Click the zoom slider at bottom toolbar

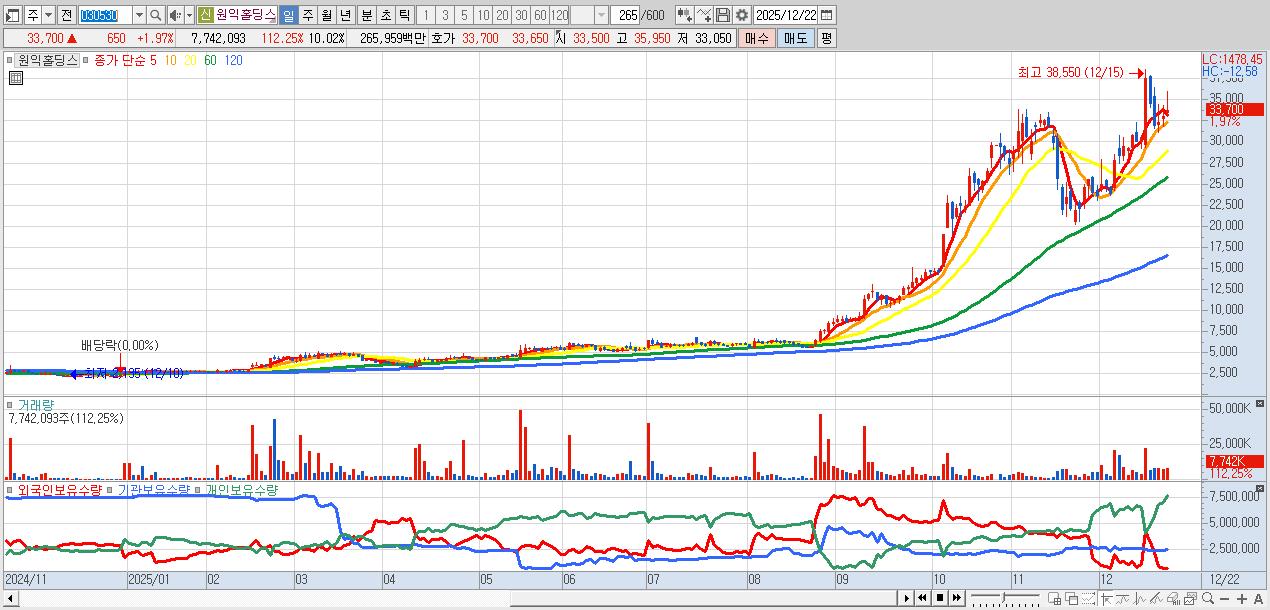coord(1005,598)
